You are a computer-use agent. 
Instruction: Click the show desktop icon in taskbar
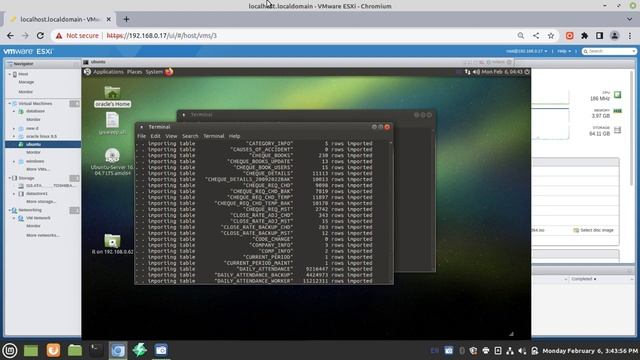pyautogui.click(x=31, y=350)
